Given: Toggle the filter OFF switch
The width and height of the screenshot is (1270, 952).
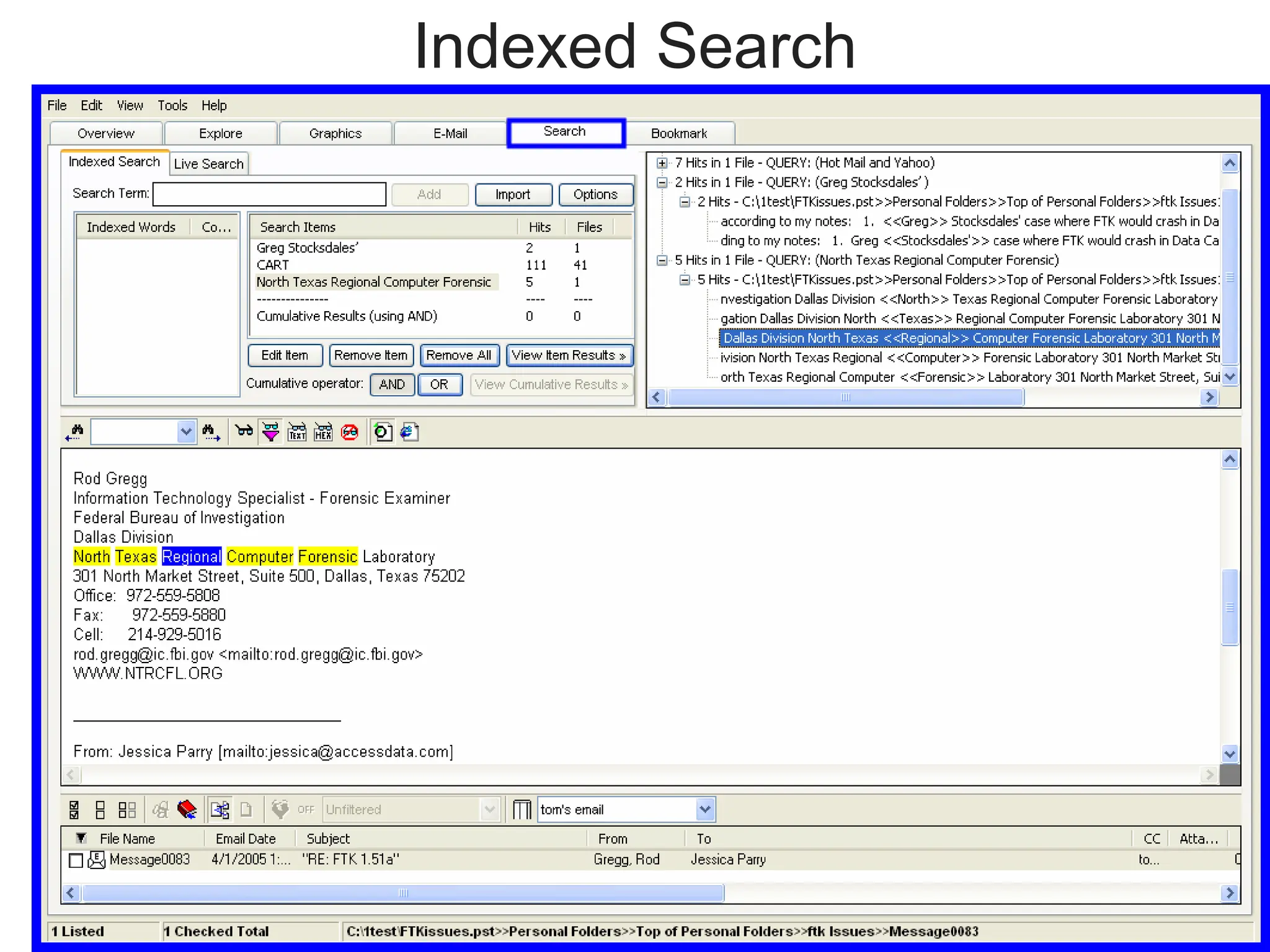Looking at the screenshot, I should (306, 809).
